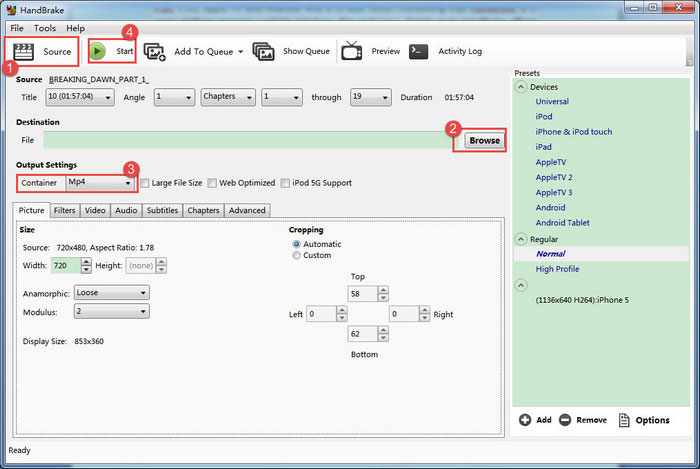Open the Tools menu
Image resolution: width=700 pixels, height=469 pixels.
coord(45,28)
